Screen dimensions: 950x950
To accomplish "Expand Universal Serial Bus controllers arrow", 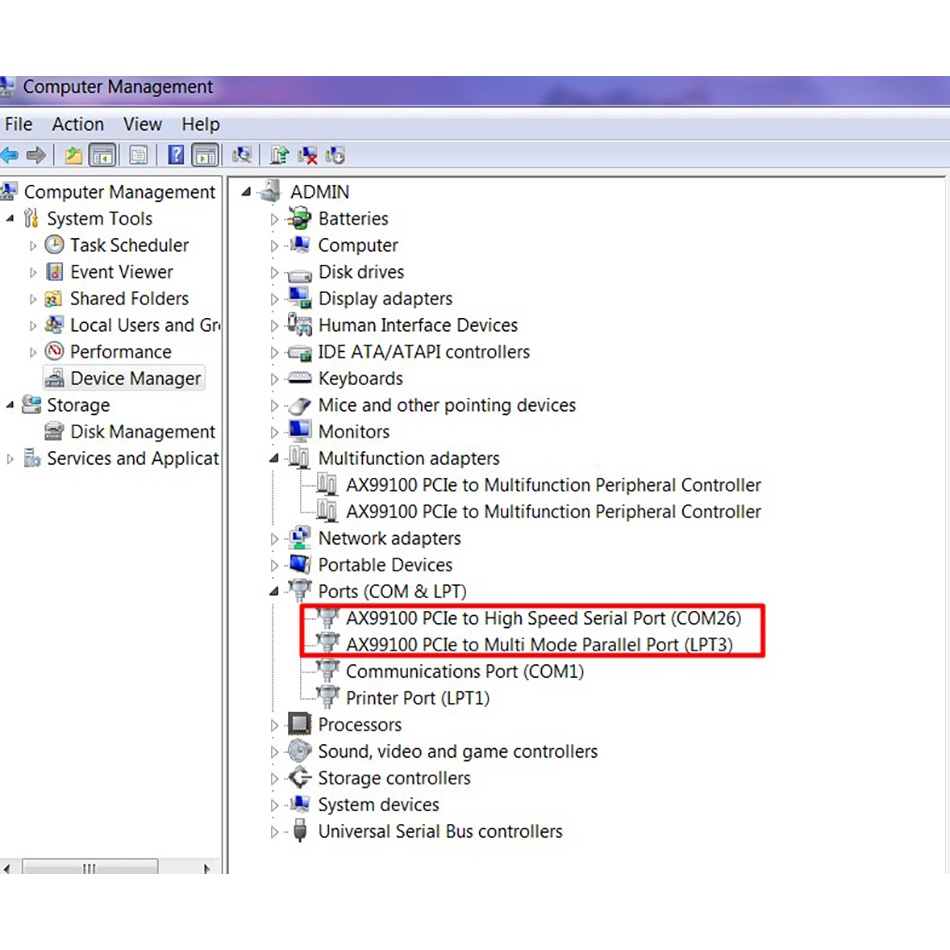I will tap(275, 832).
